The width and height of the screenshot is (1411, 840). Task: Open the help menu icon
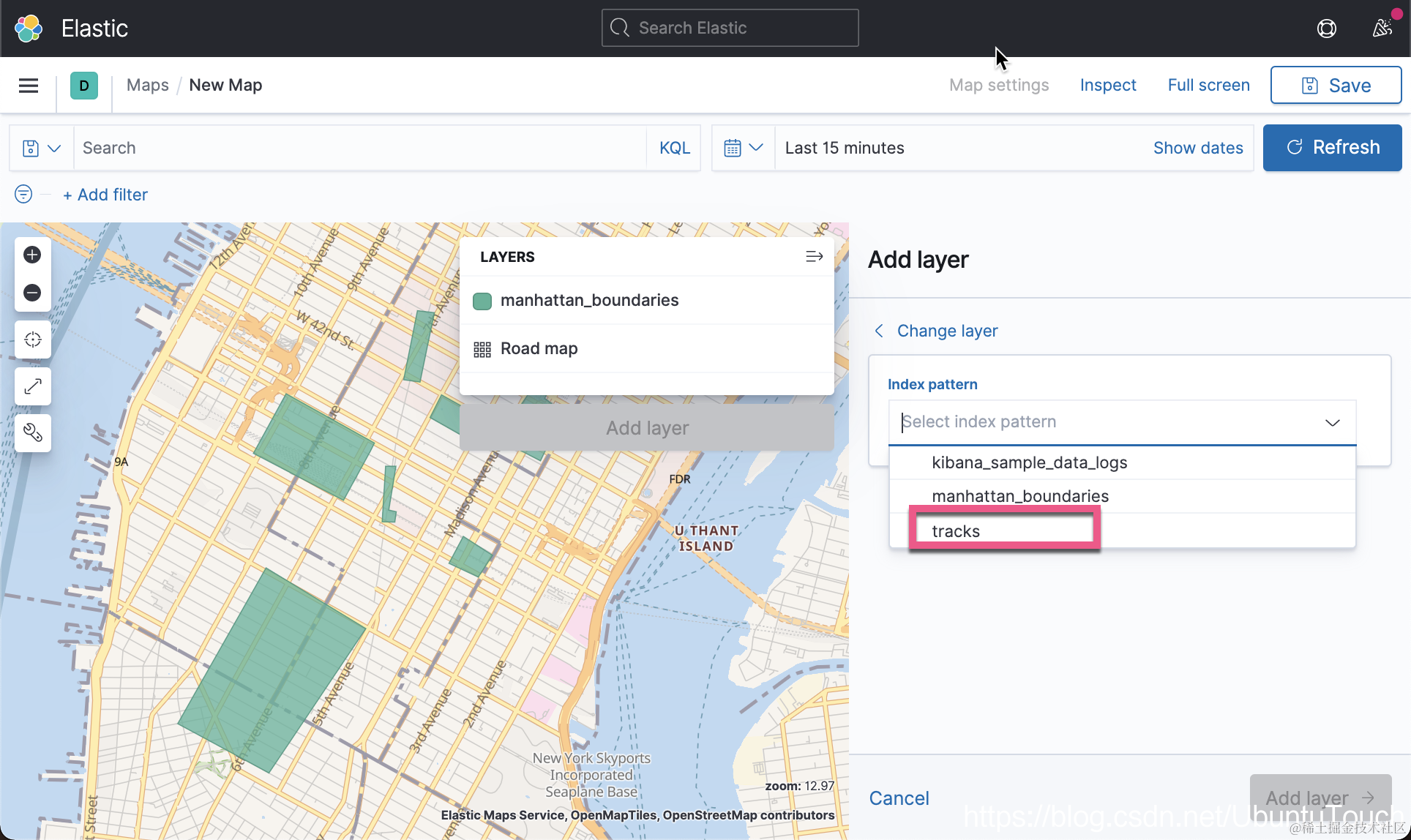tap(1326, 29)
